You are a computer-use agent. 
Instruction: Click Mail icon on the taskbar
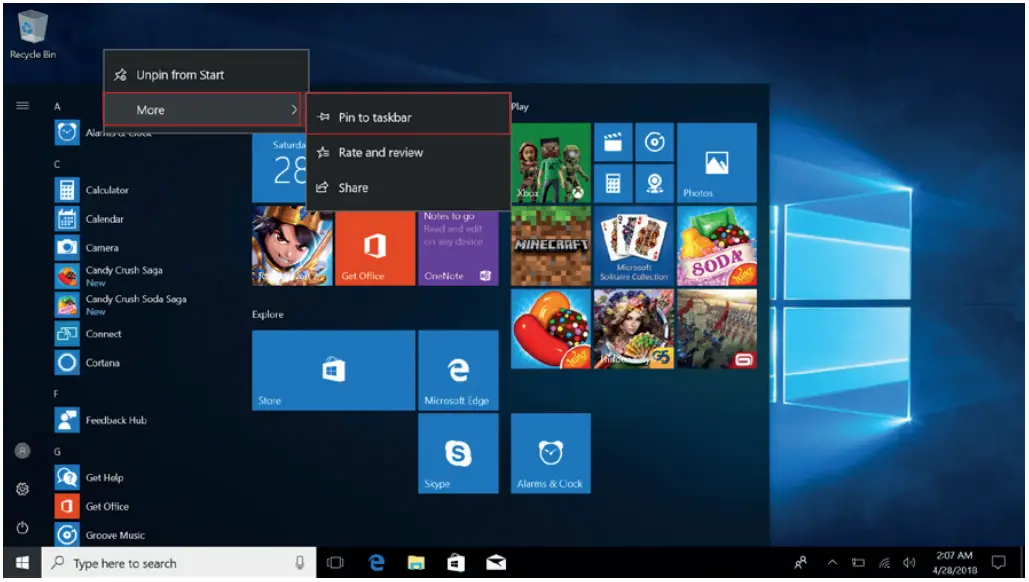tap(496, 563)
